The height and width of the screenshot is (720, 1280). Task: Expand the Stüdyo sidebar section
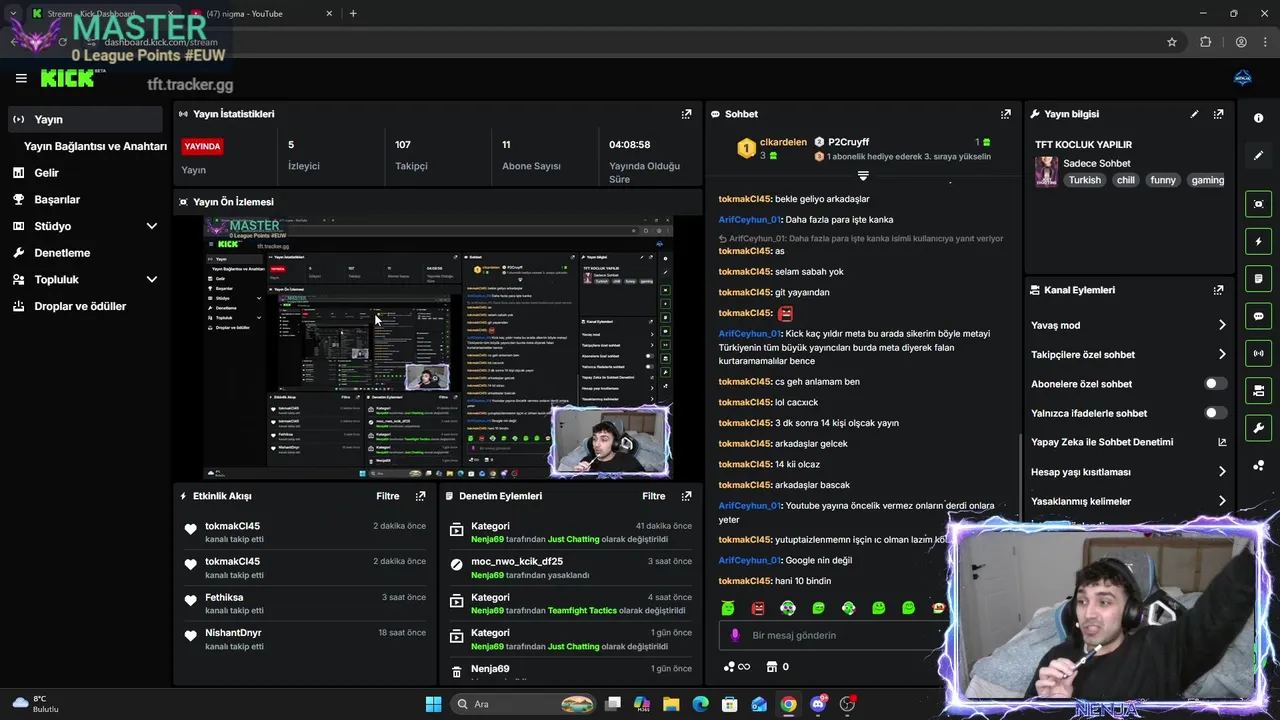(152, 226)
